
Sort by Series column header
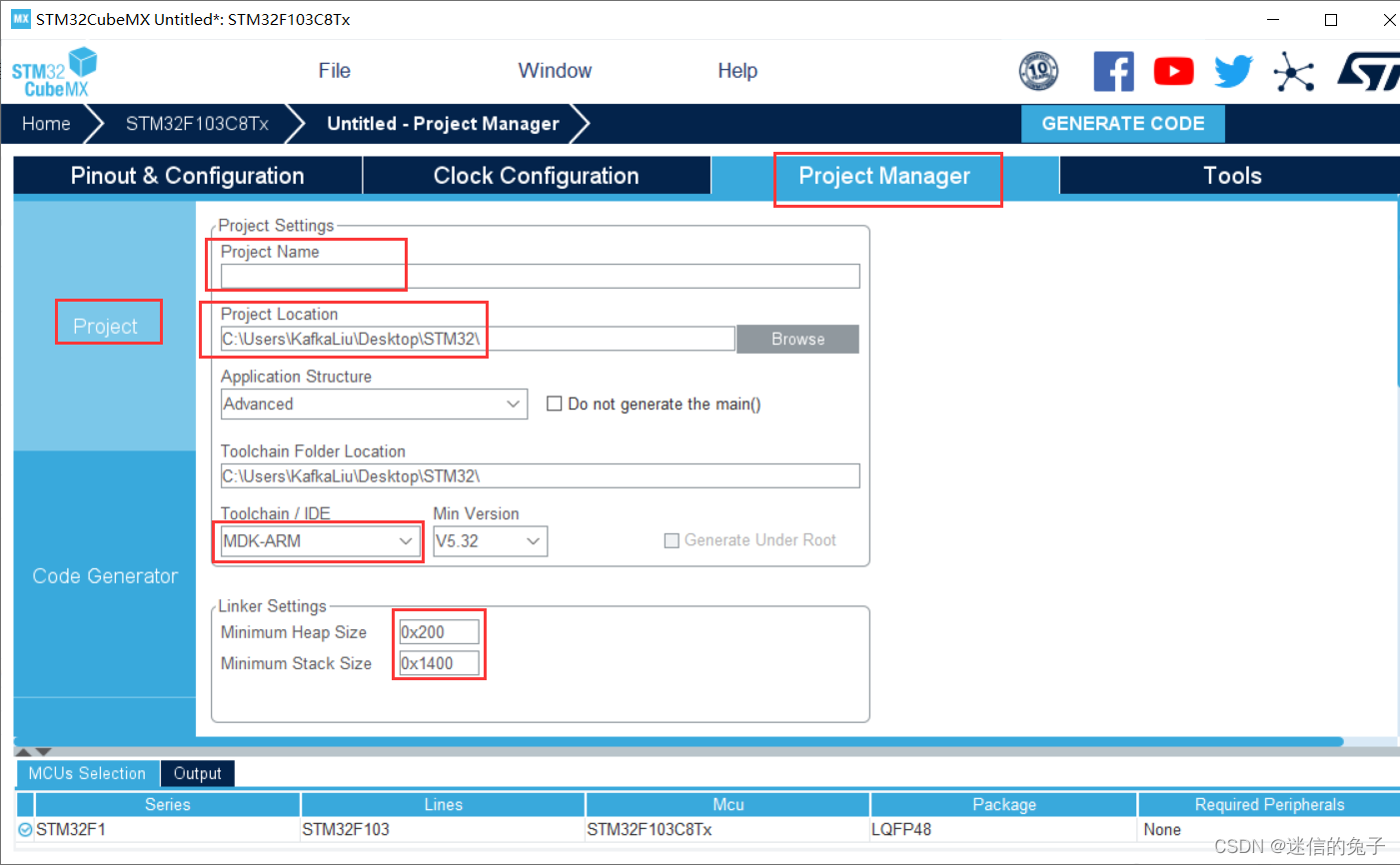167,804
